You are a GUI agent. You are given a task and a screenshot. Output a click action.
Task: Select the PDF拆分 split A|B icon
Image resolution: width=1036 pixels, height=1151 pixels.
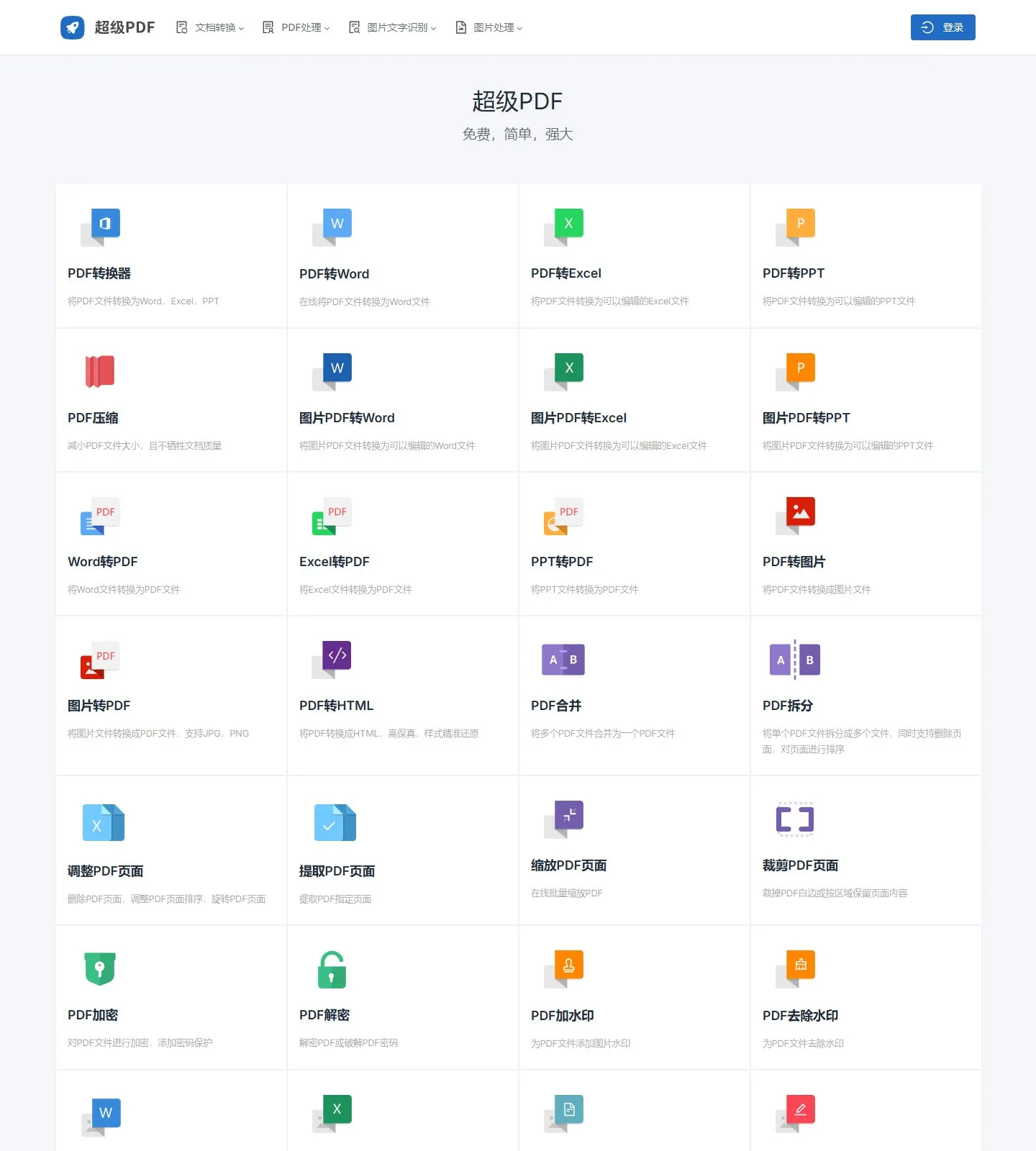pyautogui.click(x=795, y=660)
